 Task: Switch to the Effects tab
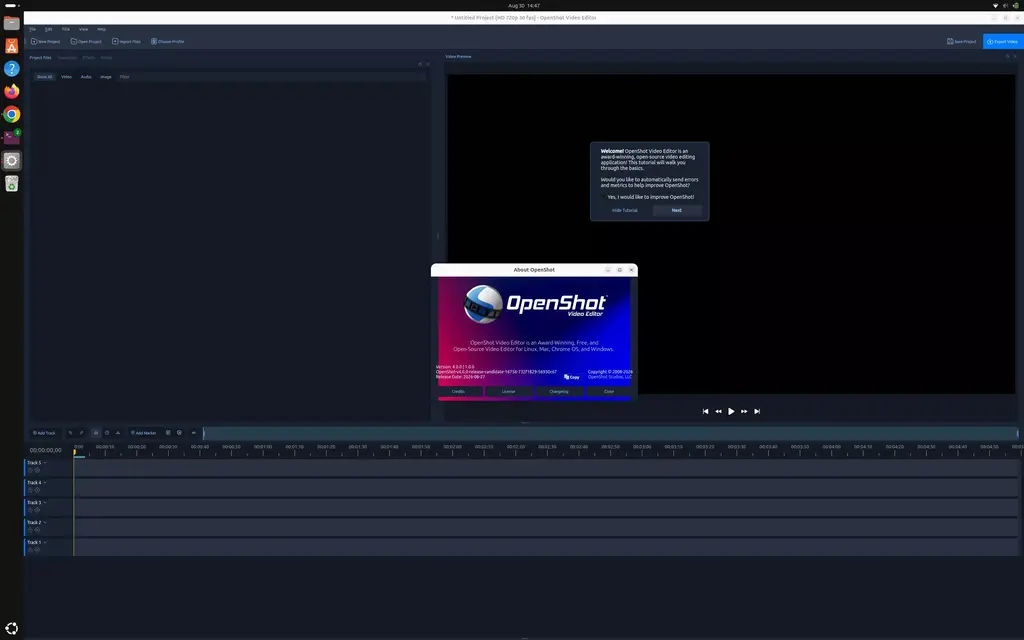tap(89, 57)
